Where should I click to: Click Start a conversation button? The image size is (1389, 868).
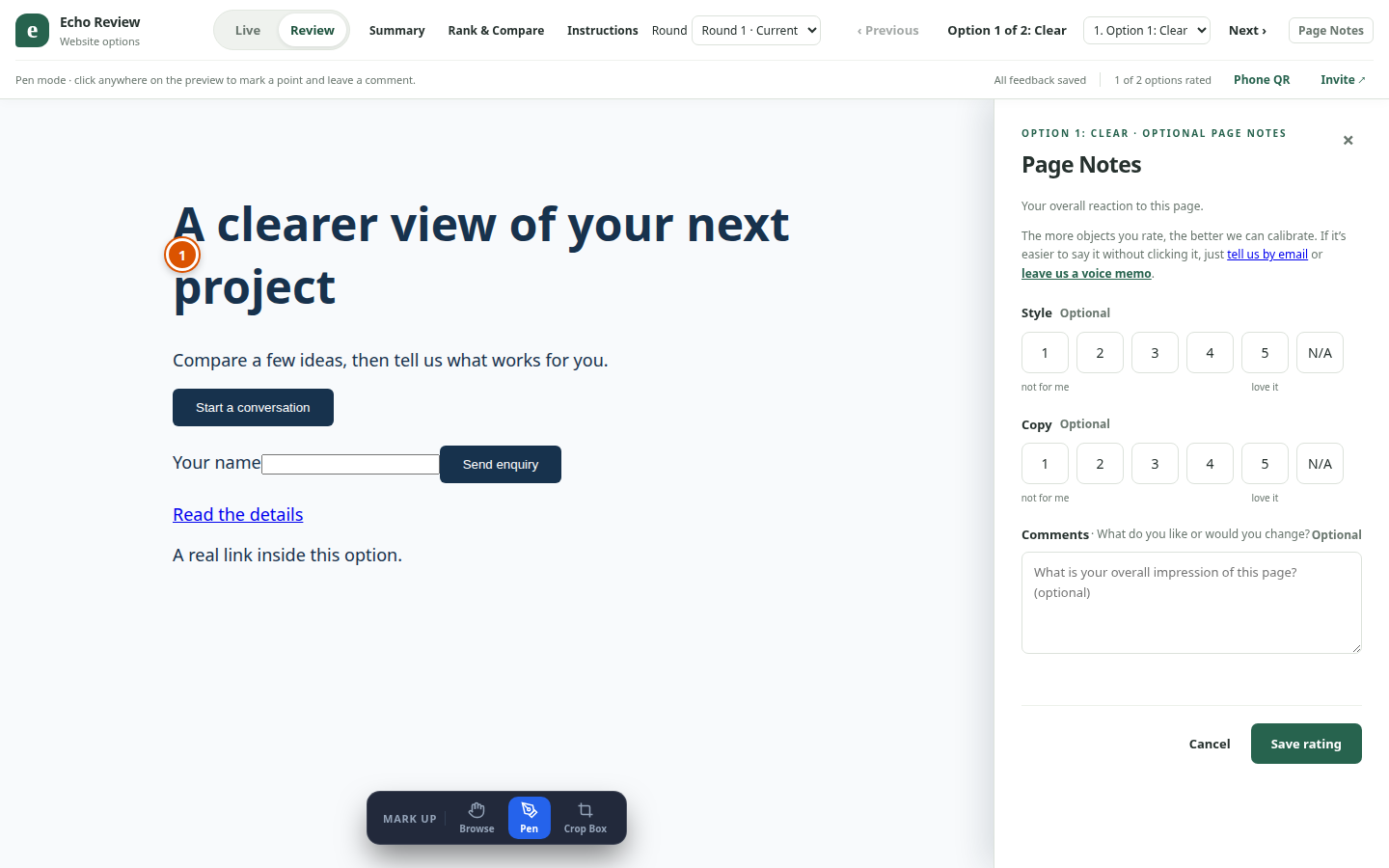[253, 408]
